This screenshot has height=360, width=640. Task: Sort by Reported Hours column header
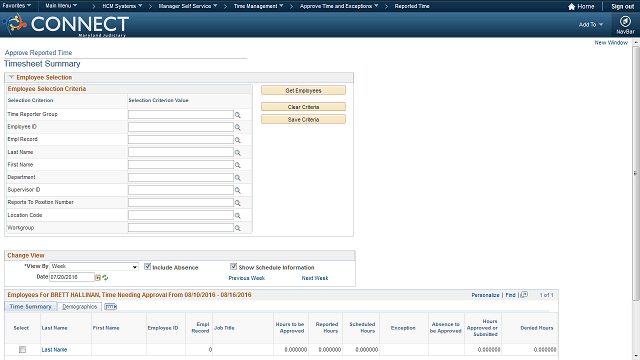[x=327, y=328]
